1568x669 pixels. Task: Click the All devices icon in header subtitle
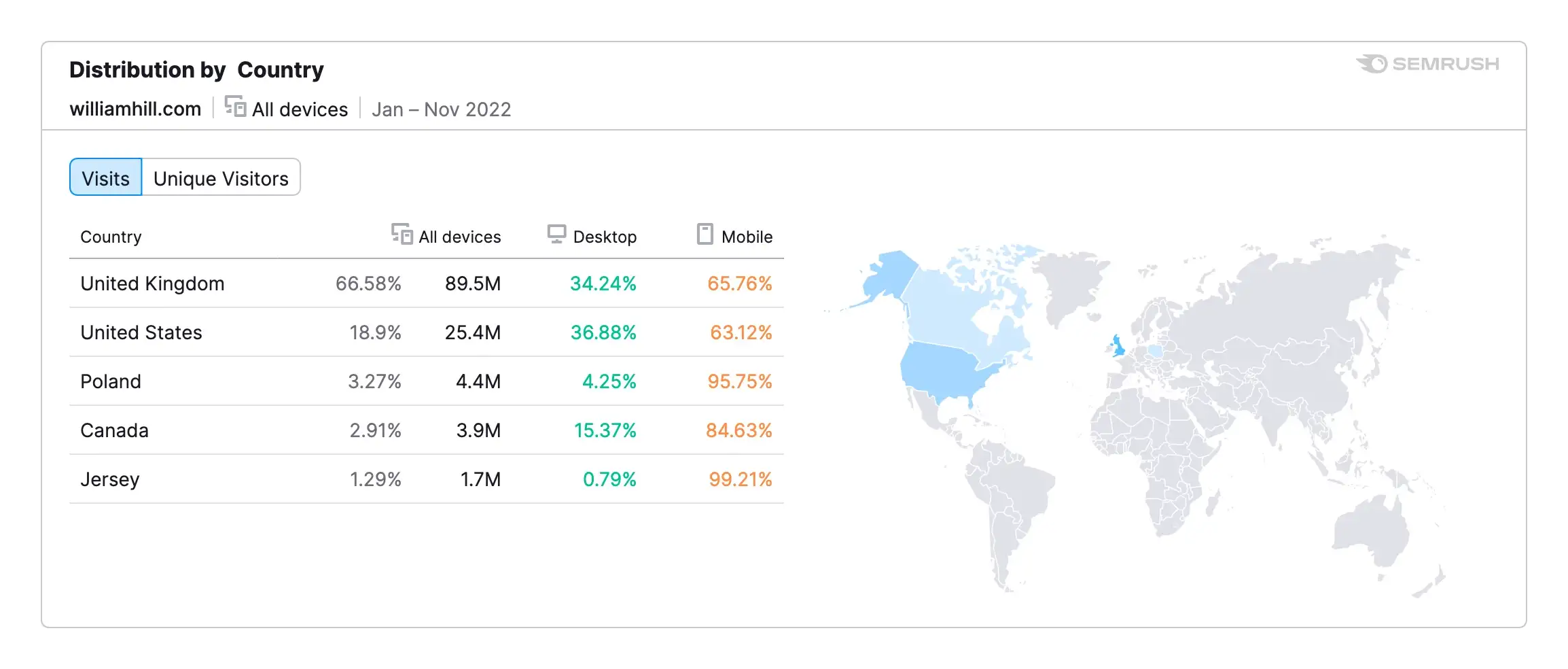pyautogui.click(x=235, y=107)
